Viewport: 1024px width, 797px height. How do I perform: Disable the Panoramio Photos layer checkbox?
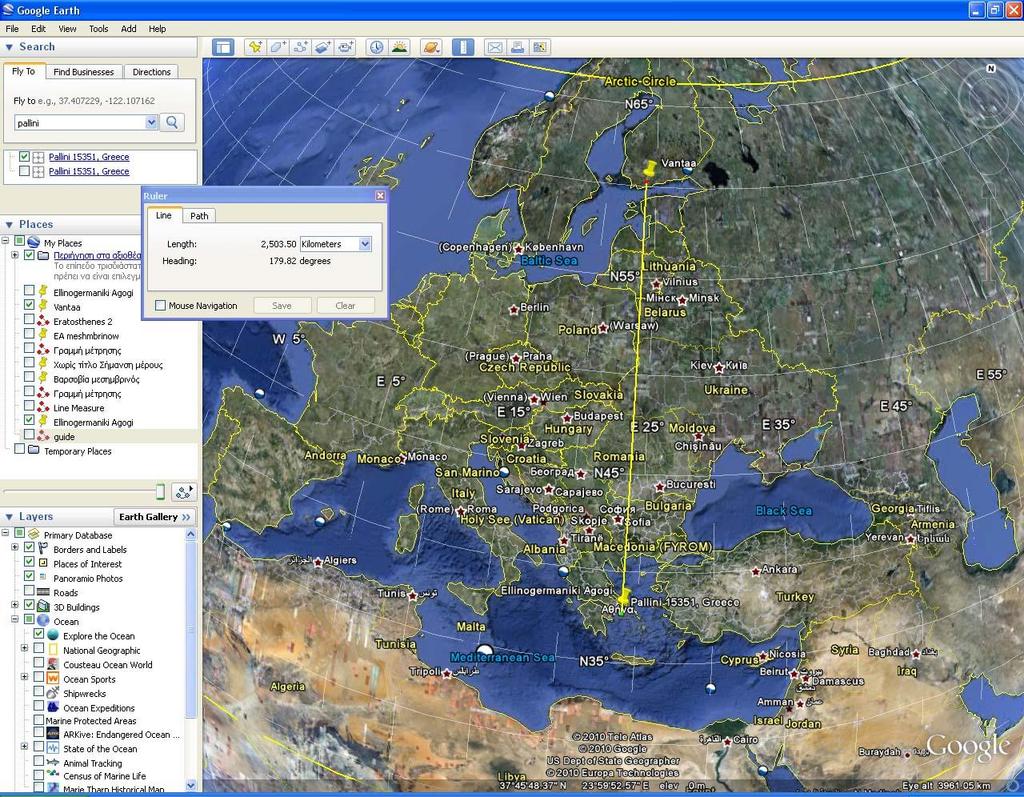29,576
